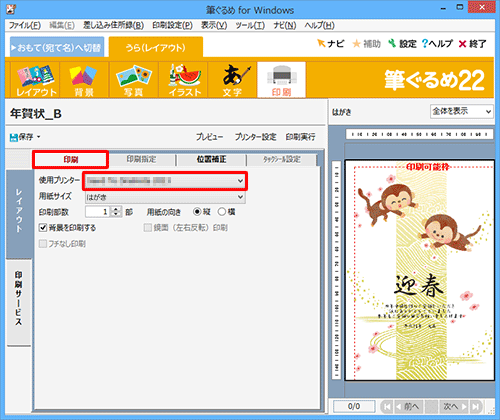Open 設定 settings icon
The width and height of the screenshot is (500, 420).
[402, 44]
